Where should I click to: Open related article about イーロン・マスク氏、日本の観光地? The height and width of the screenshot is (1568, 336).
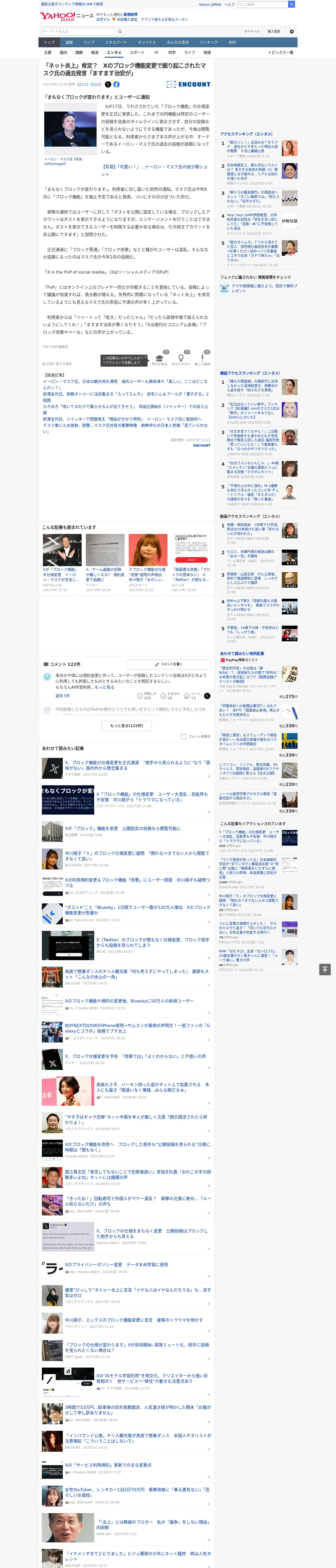(125, 385)
